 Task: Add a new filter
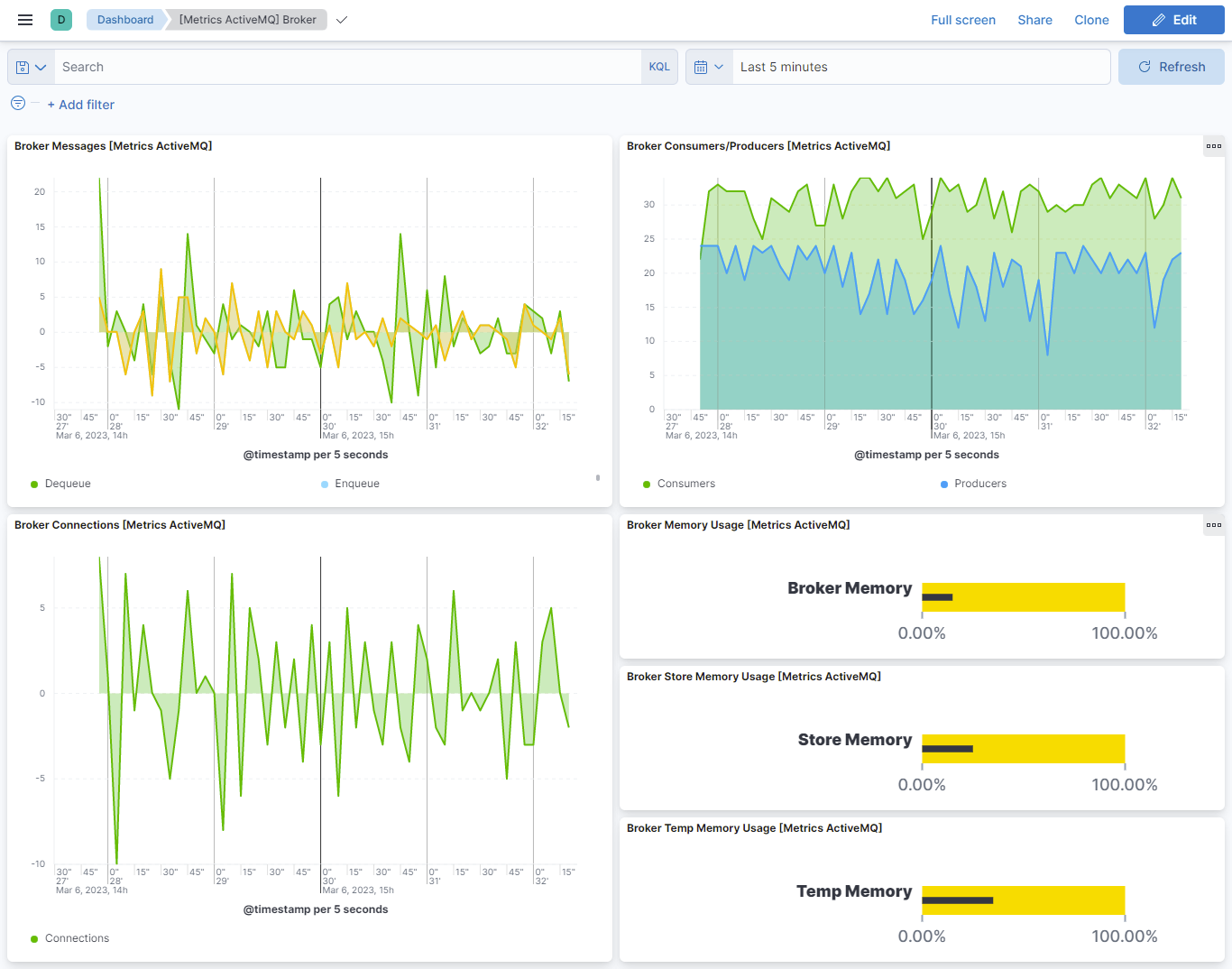click(81, 105)
